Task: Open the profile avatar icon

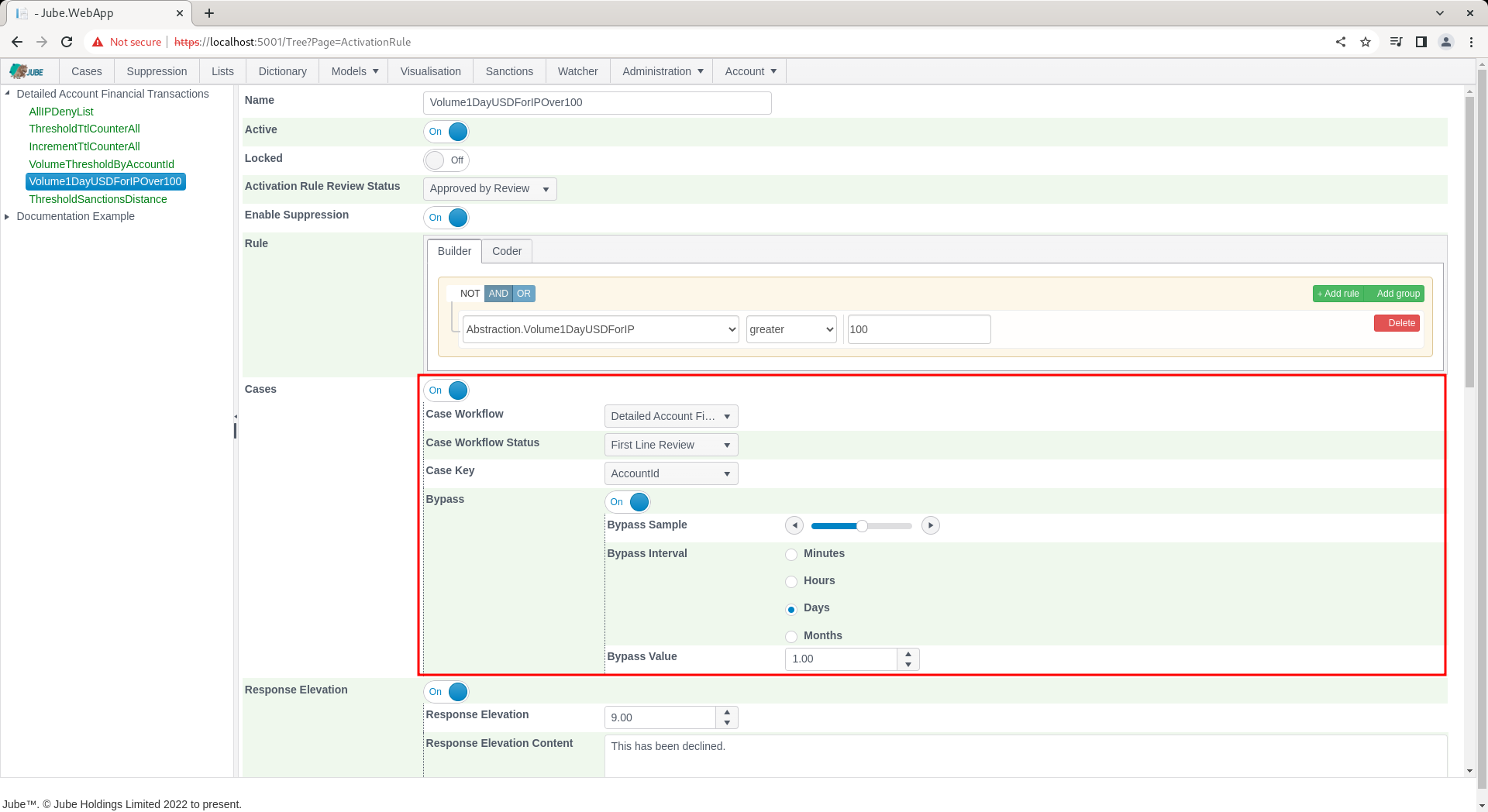Action: click(1446, 42)
